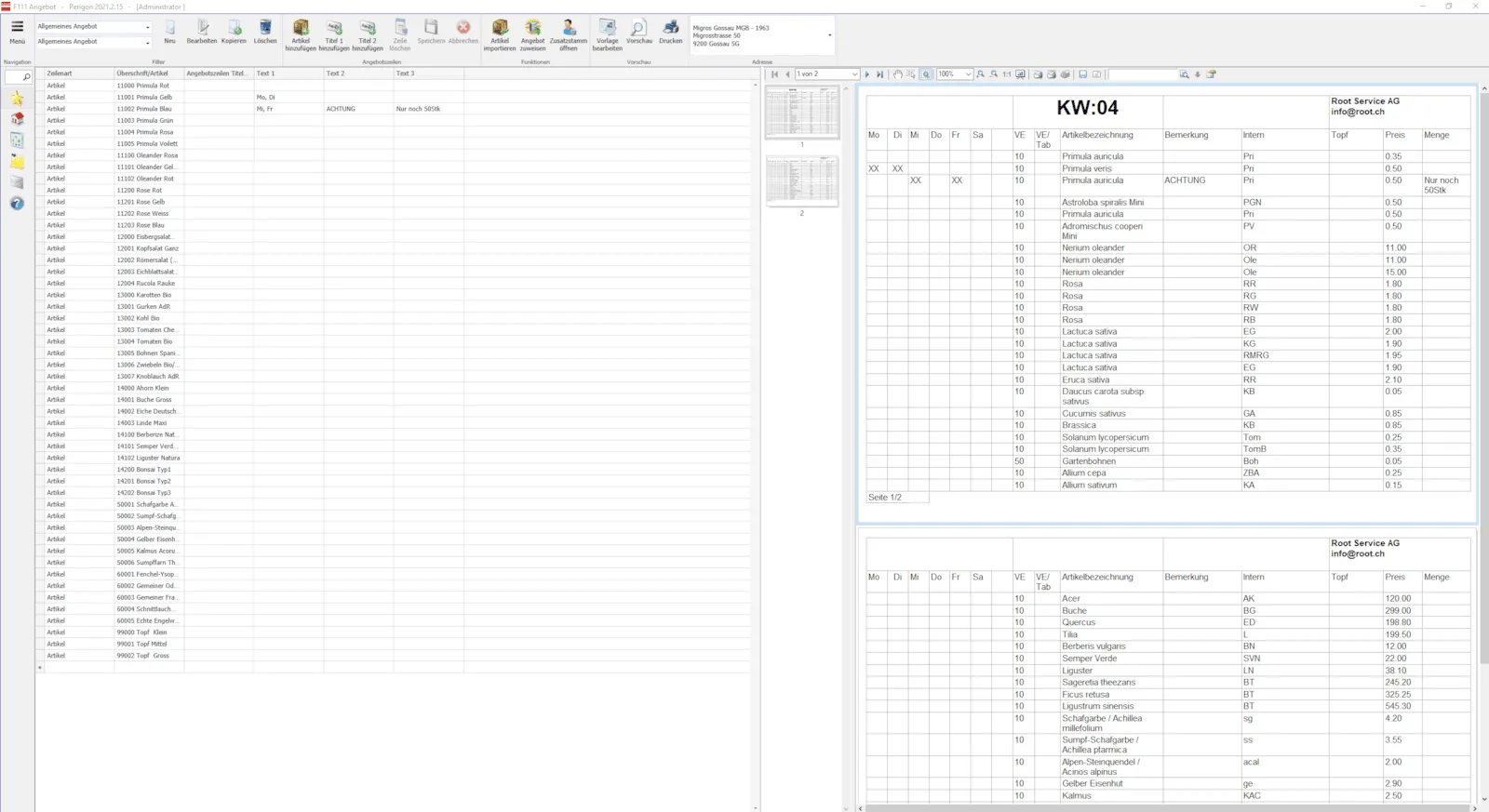1489x812 pixels.
Task: Select row '14200 Bonsai Typ1'
Action: point(394,470)
